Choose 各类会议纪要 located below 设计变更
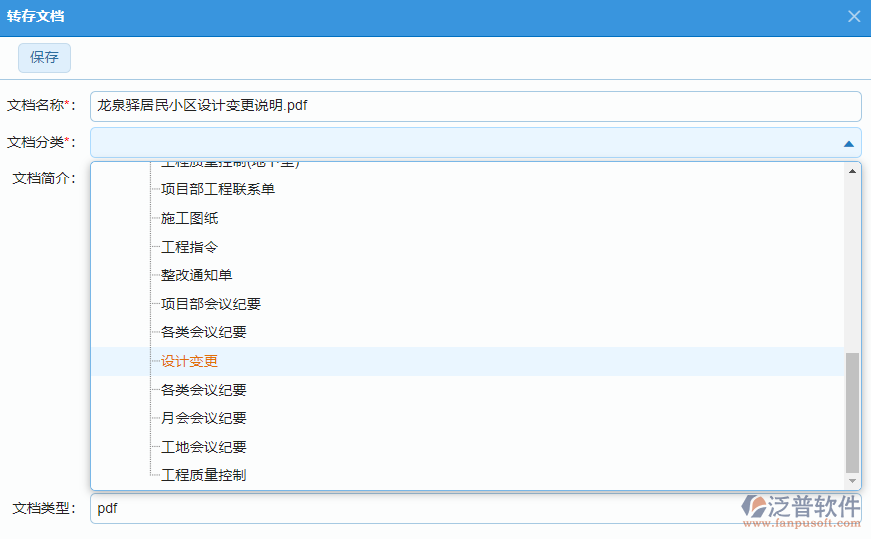The height and width of the screenshot is (539, 871). 203,390
